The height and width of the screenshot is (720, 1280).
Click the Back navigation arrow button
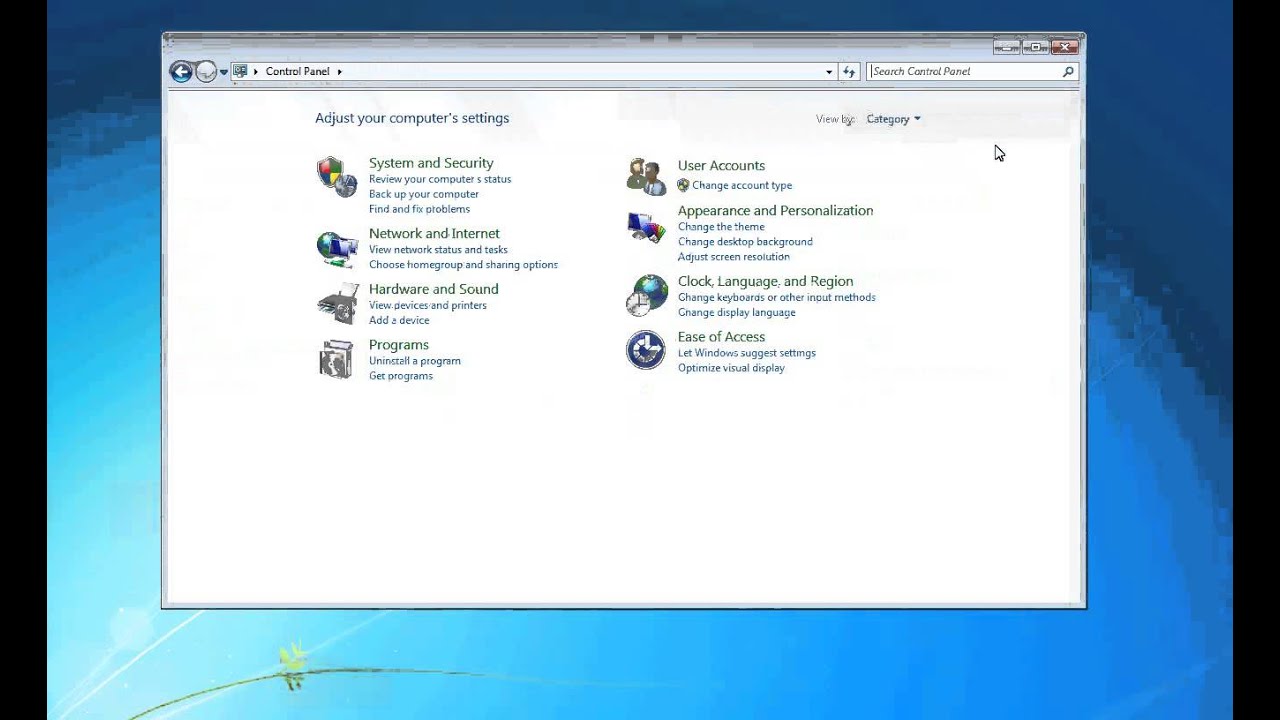click(x=181, y=71)
